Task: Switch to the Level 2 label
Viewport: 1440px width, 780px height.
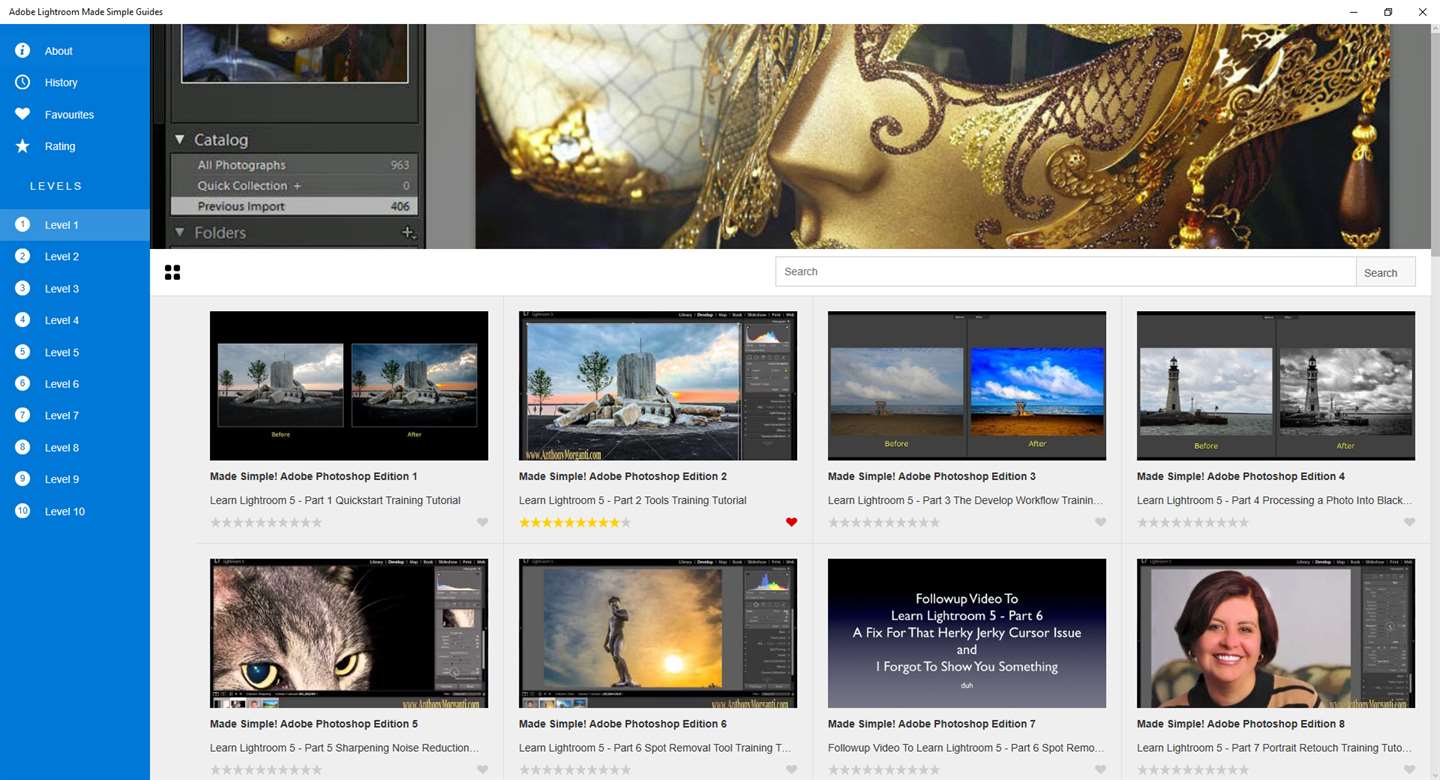Action: tap(62, 257)
